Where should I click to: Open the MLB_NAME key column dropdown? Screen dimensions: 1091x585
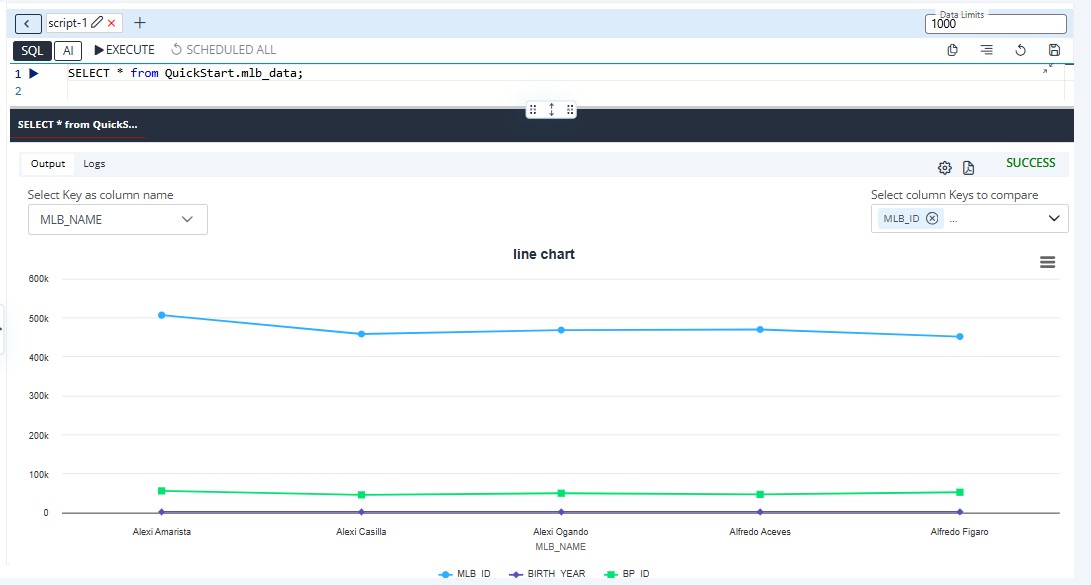[117, 220]
